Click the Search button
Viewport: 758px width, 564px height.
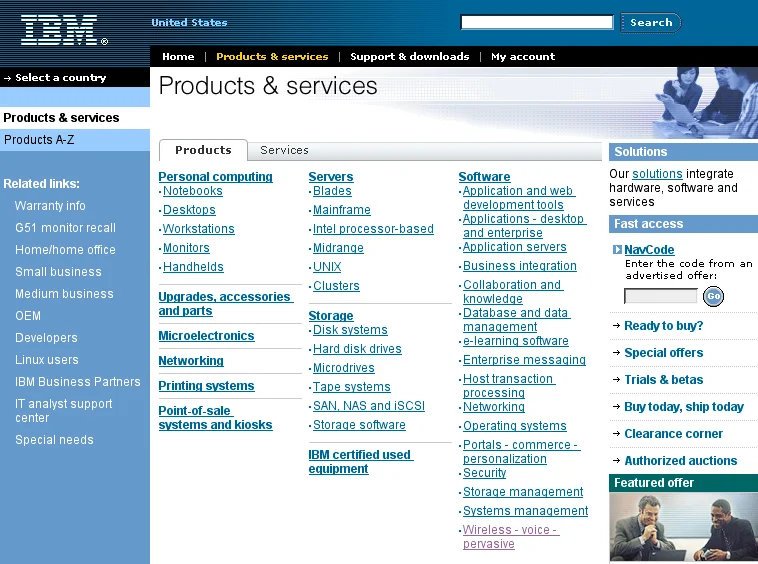[651, 23]
